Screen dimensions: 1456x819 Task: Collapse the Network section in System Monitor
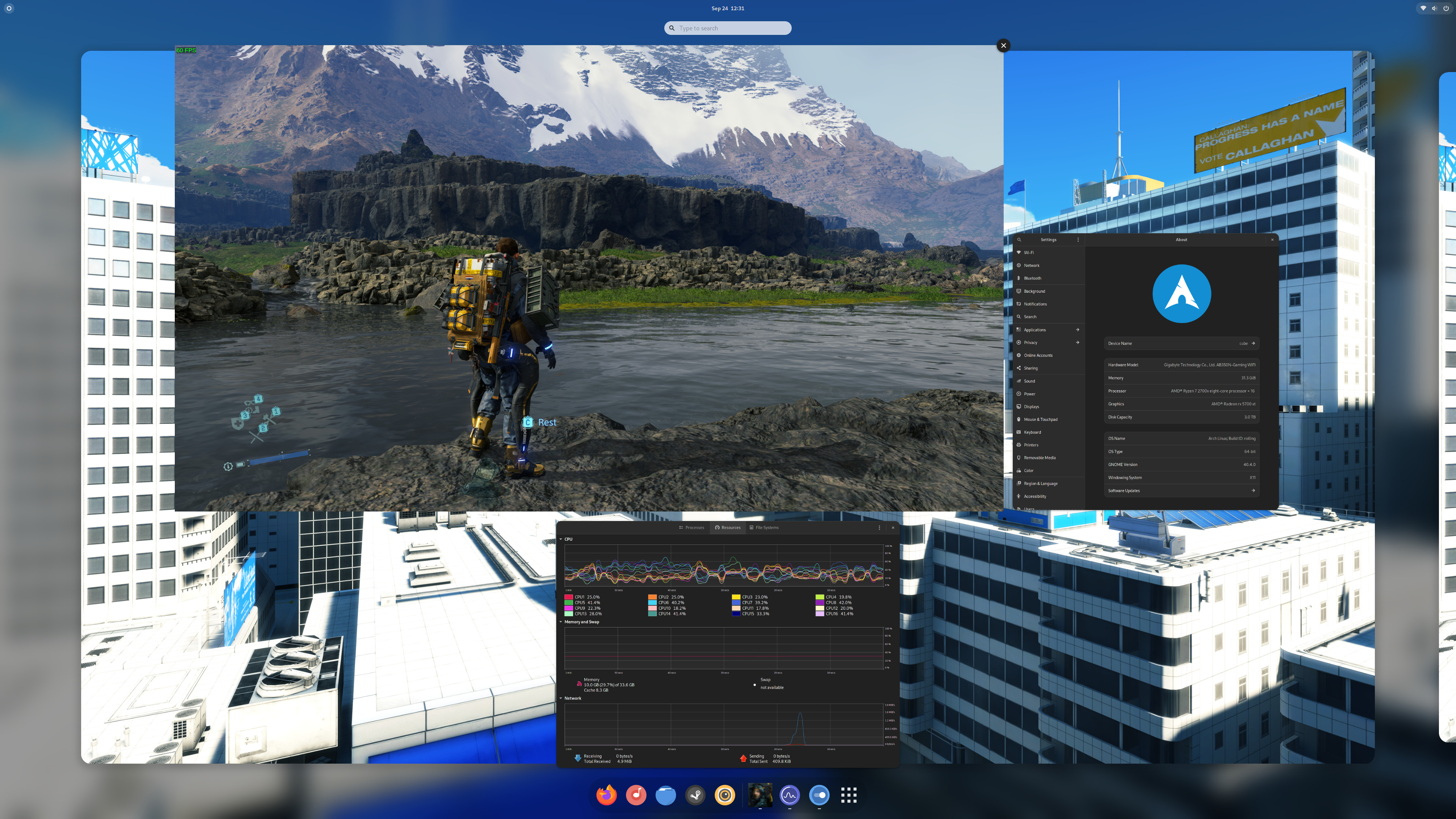[x=561, y=698]
